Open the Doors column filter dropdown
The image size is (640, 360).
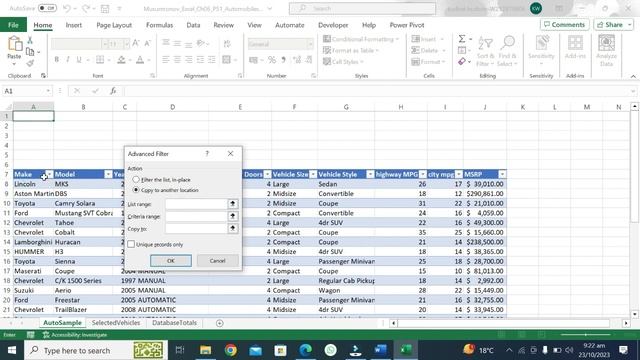tap(267, 174)
